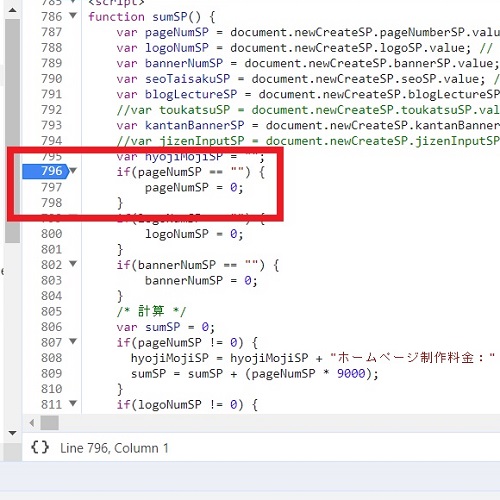Click the vertical scrollbar thumb

click(x=13, y=131)
